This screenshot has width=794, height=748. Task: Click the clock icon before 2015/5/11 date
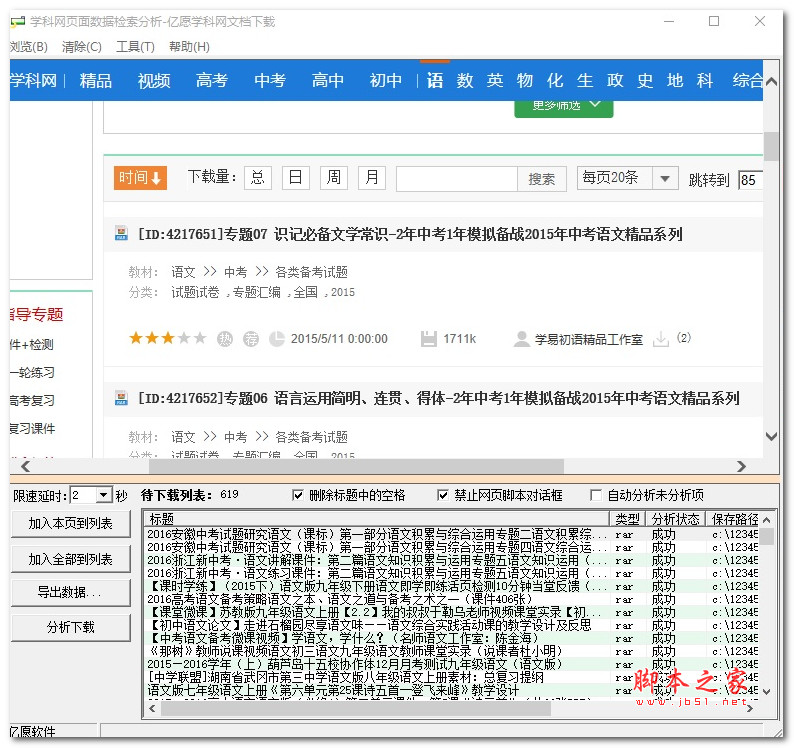[276, 339]
